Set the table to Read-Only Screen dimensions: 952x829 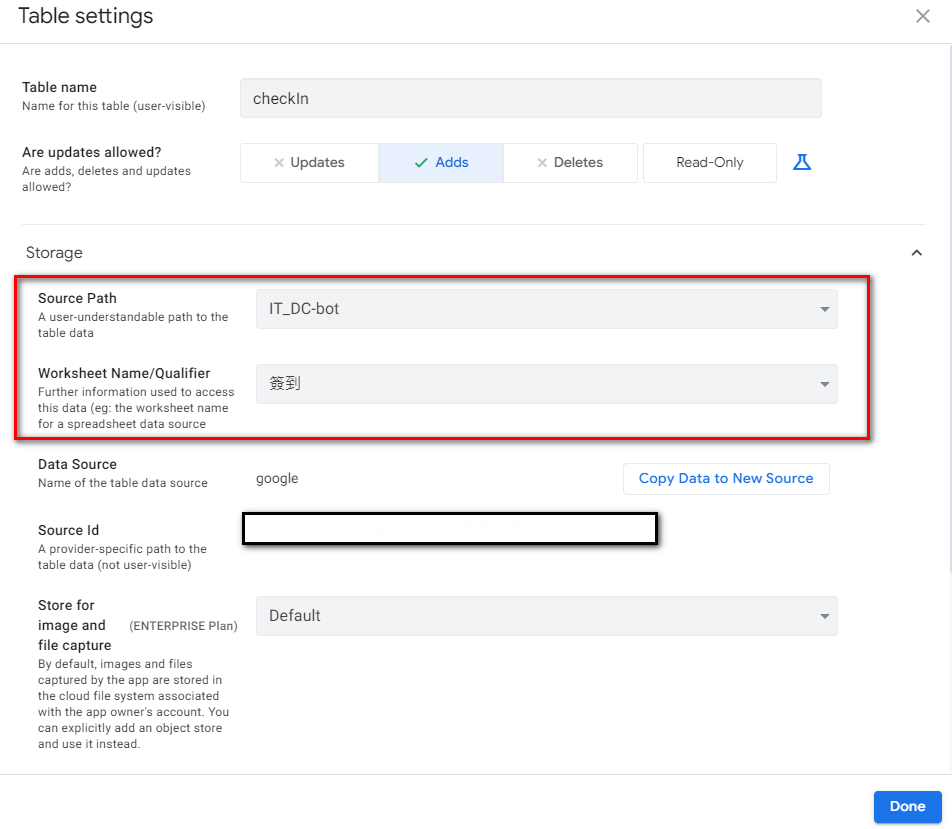pyautogui.click(x=709, y=163)
